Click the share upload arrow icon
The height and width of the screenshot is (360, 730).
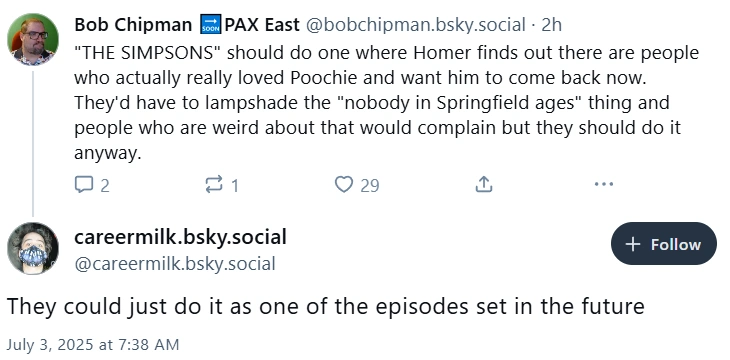coord(484,184)
